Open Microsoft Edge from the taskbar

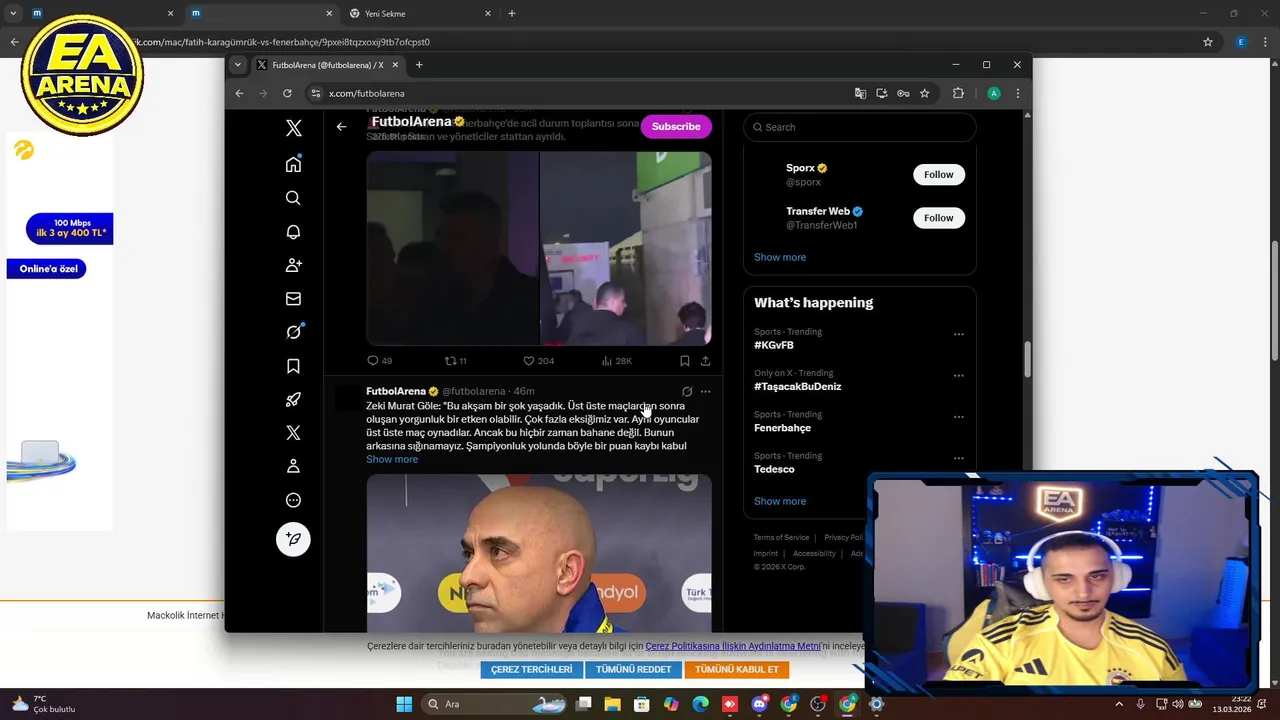tap(701, 704)
